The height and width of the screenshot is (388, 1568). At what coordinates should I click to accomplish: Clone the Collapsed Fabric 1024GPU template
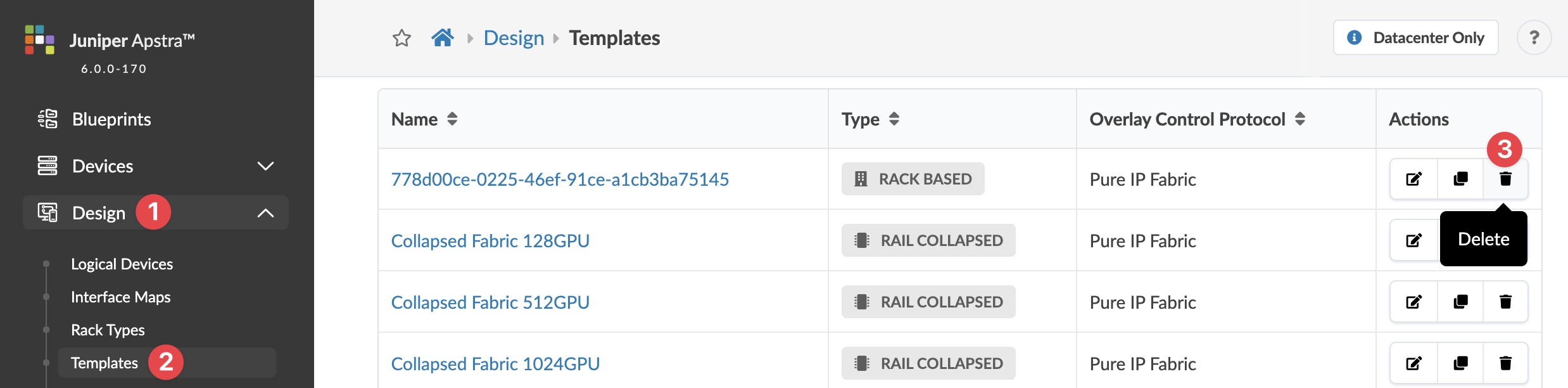pyautogui.click(x=1460, y=364)
